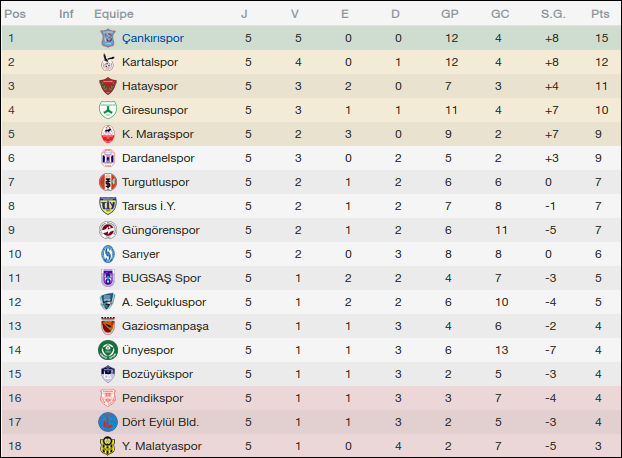Image resolution: width=622 pixels, height=458 pixels.
Task: Sort by S.G. goal difference header
Action: click(552, 14)
